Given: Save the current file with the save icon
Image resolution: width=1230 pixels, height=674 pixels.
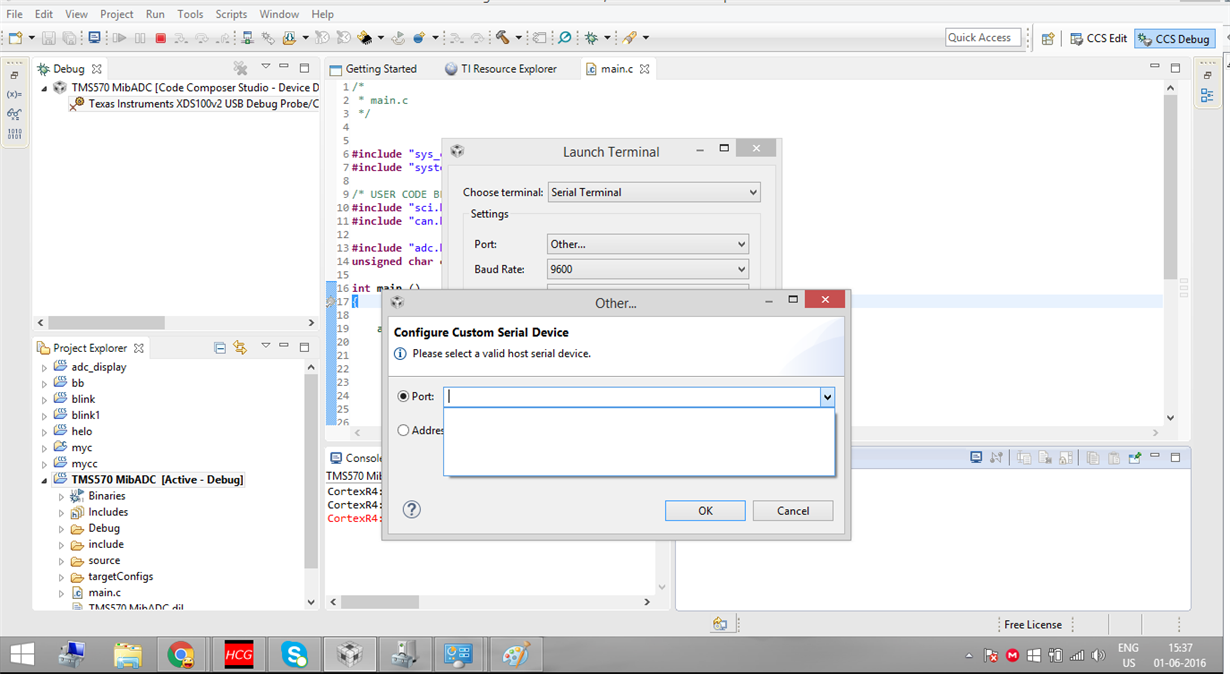Looking at the screenshot, I should coord(48,37).
